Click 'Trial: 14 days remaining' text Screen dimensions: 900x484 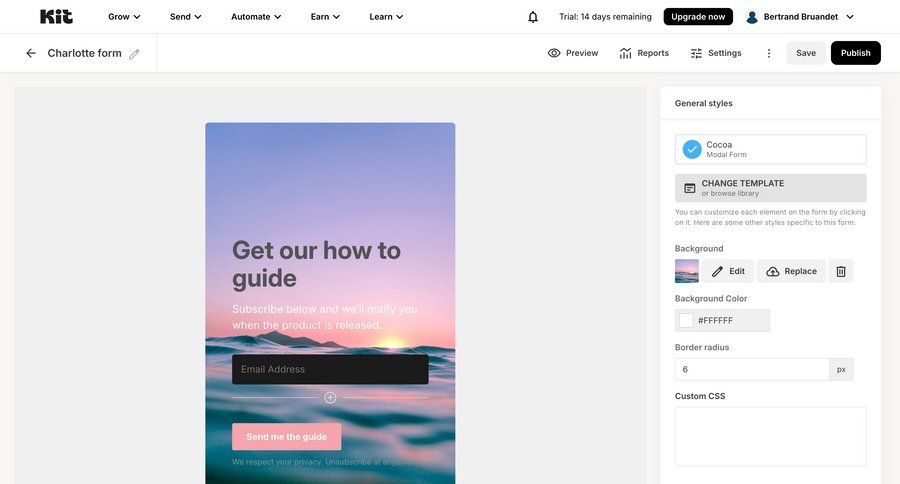tap(605, 17)
